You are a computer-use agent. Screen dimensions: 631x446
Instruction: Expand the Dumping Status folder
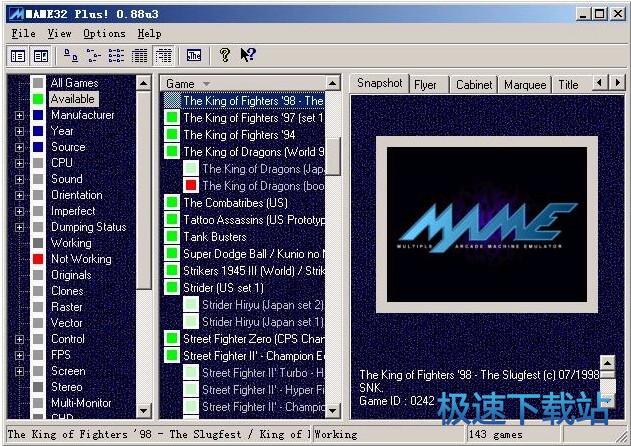[19, 227]
